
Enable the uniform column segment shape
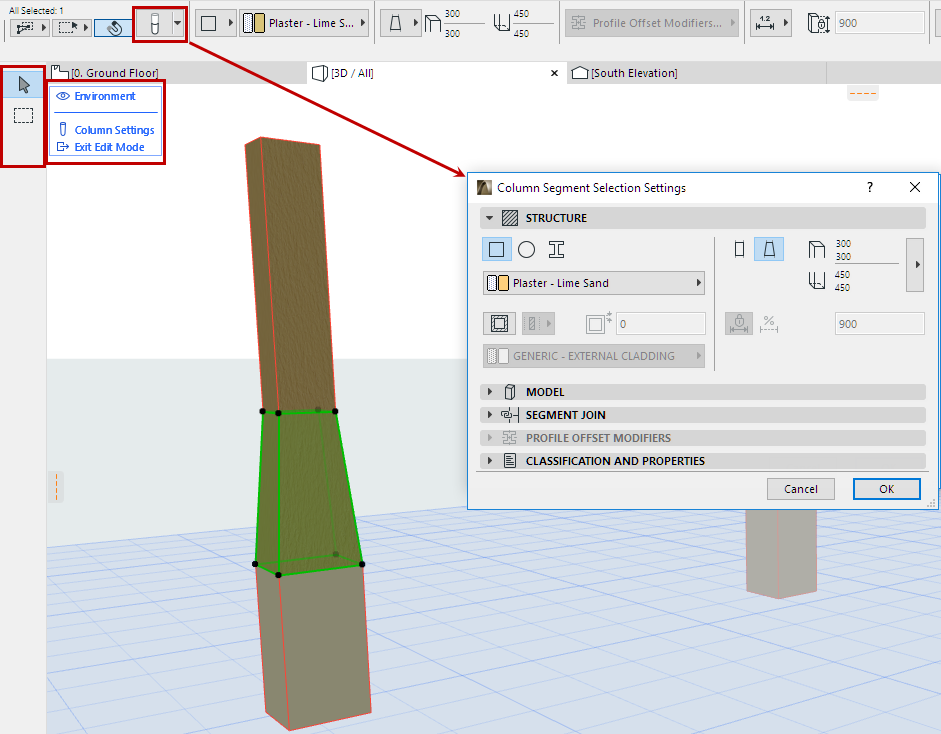tap(740, 248)
